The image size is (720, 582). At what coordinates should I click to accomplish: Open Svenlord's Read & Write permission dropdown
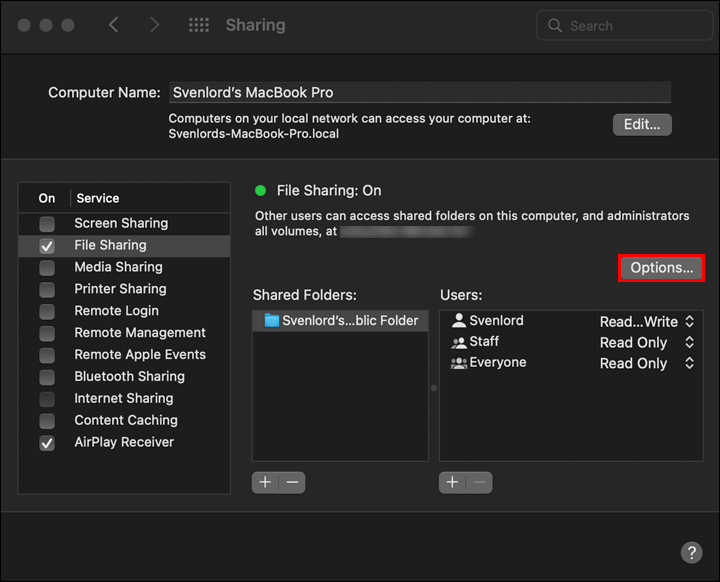[x=647, y=322]
